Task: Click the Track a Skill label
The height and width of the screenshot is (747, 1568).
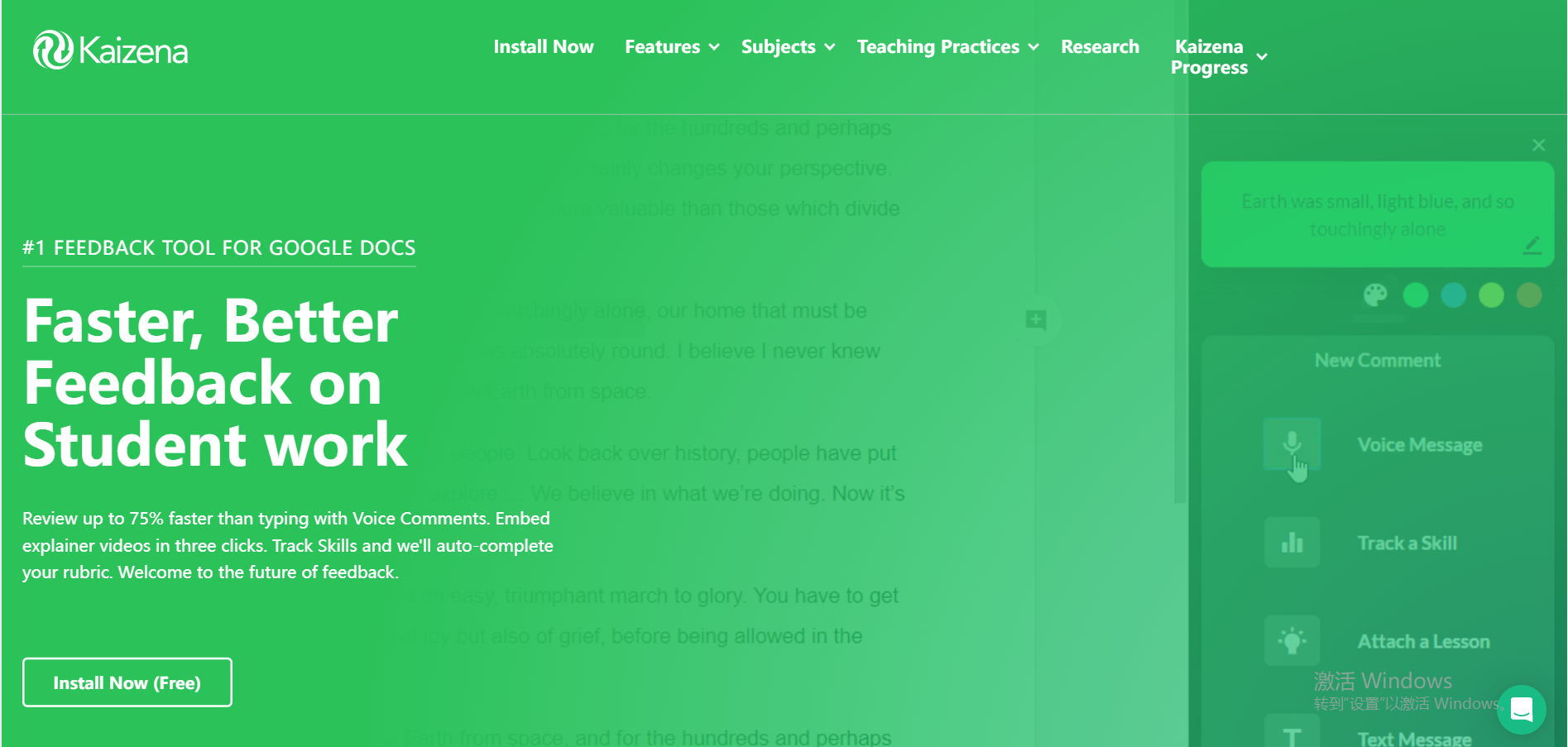Action: (1407, 543)
